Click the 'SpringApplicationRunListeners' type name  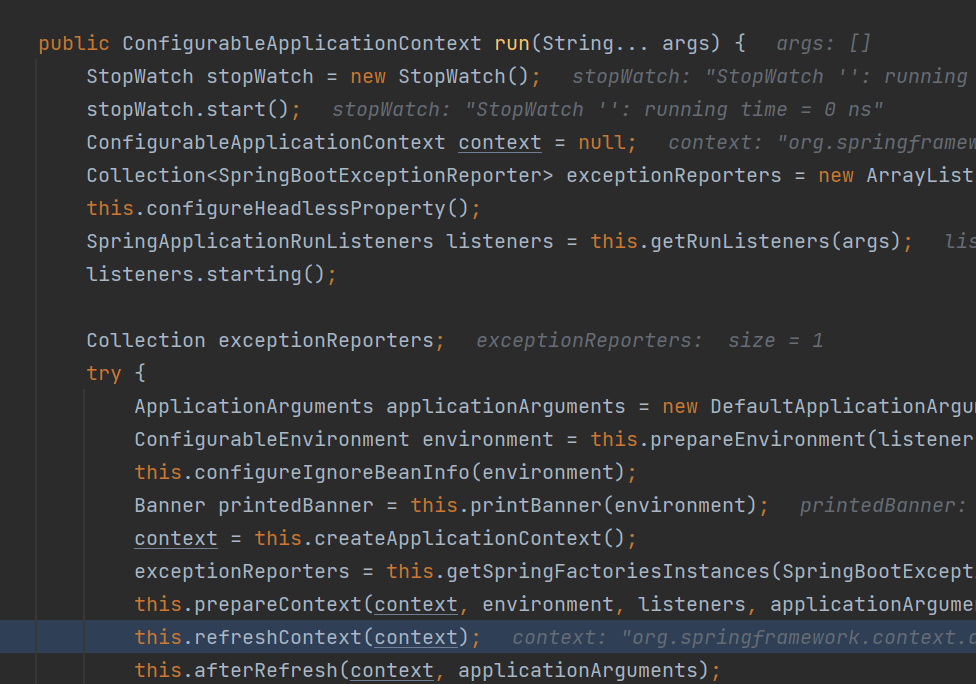click(260, 241)
